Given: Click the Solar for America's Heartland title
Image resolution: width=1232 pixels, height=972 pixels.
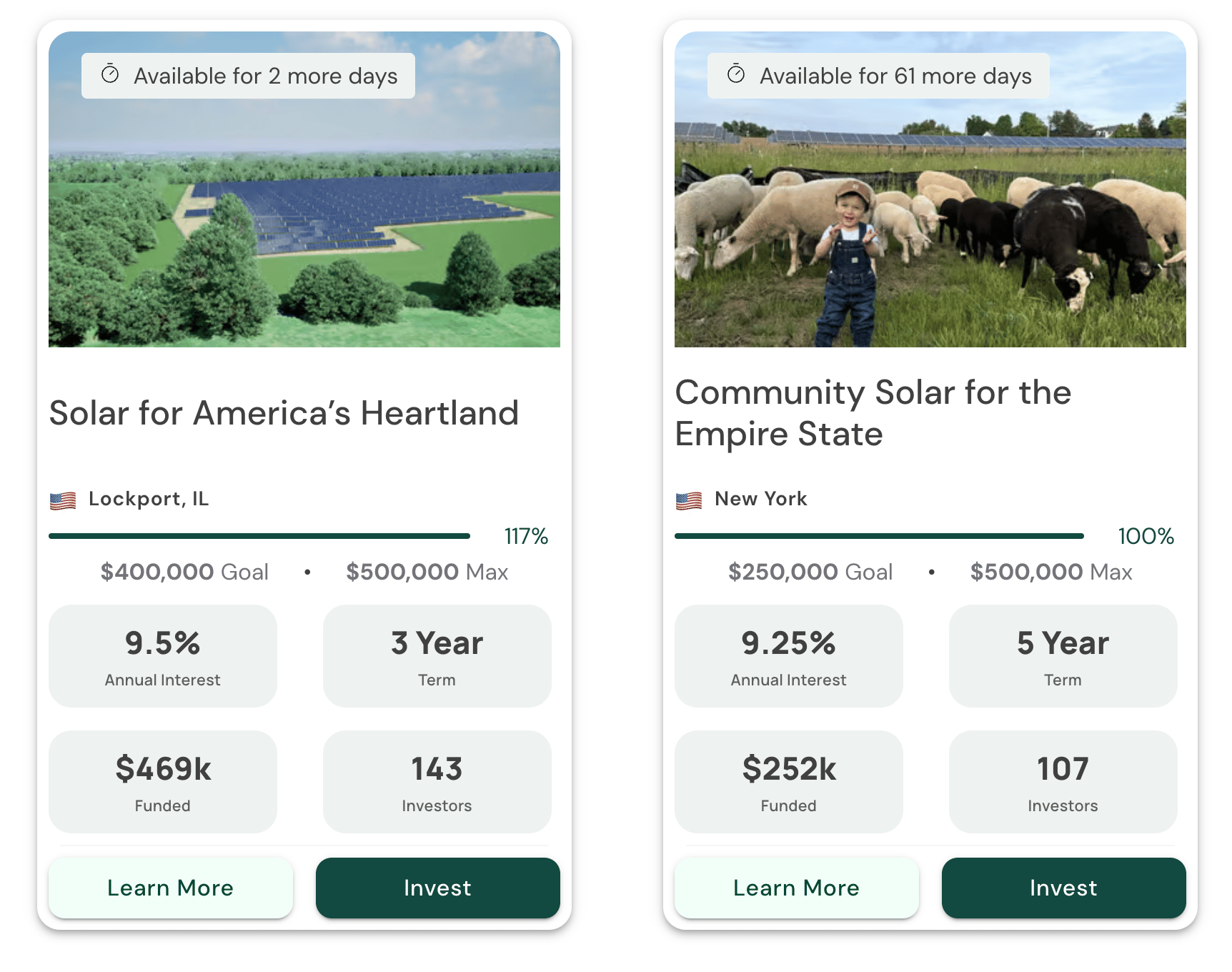Looking at the screenshot, I should tap(284, 413).
